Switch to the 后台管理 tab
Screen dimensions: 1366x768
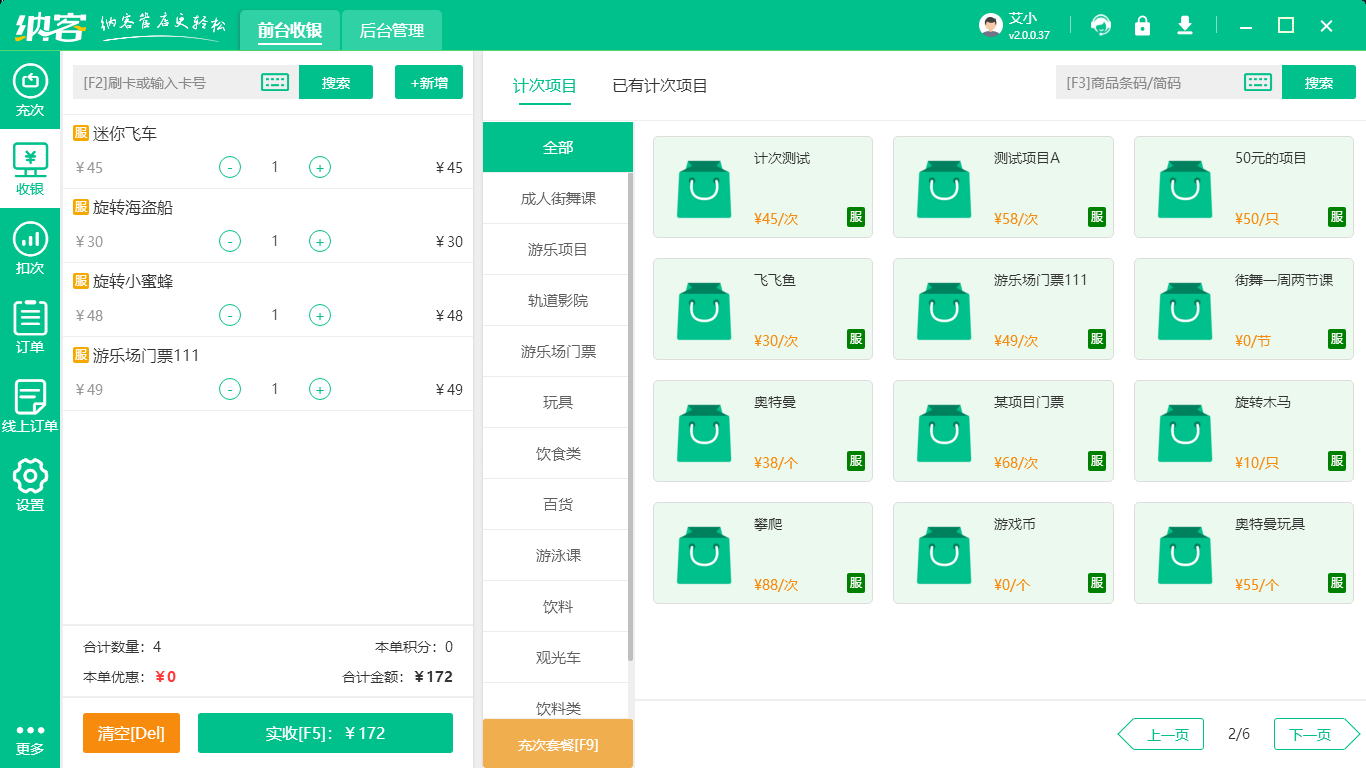(391, 30)
